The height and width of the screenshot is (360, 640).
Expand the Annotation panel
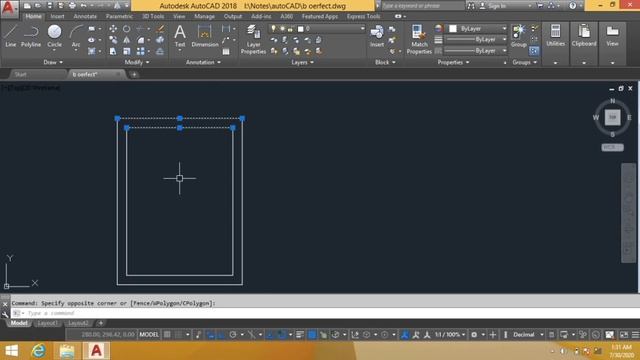tap(203, 62)
